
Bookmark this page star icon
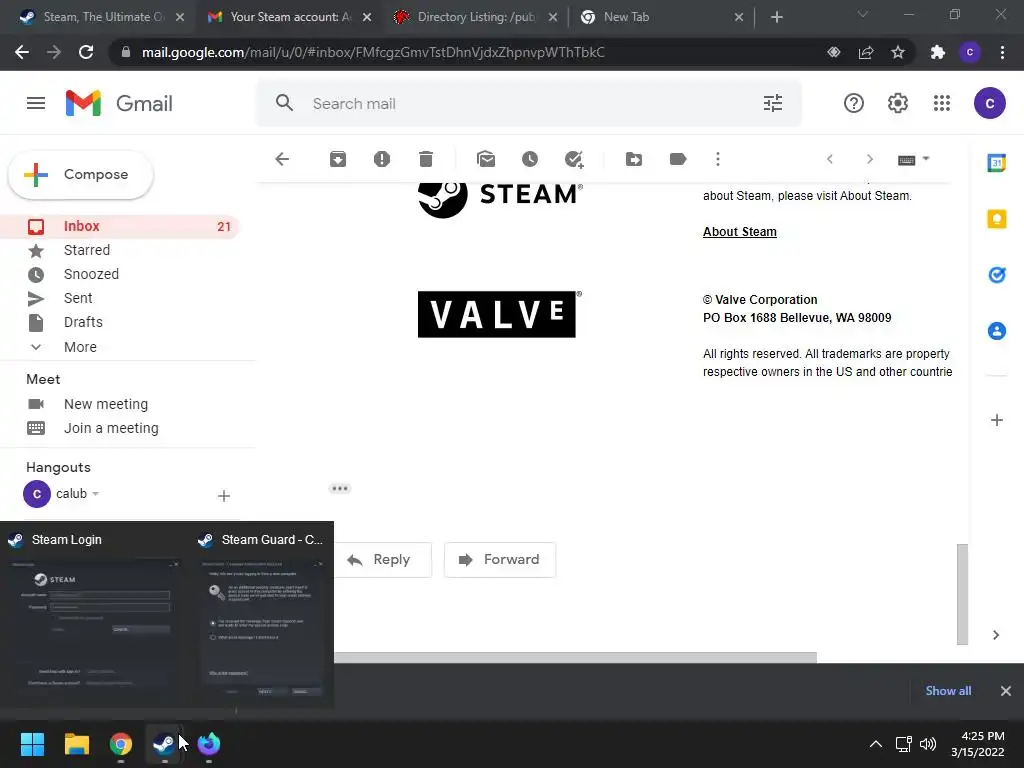tap(897, 52)
